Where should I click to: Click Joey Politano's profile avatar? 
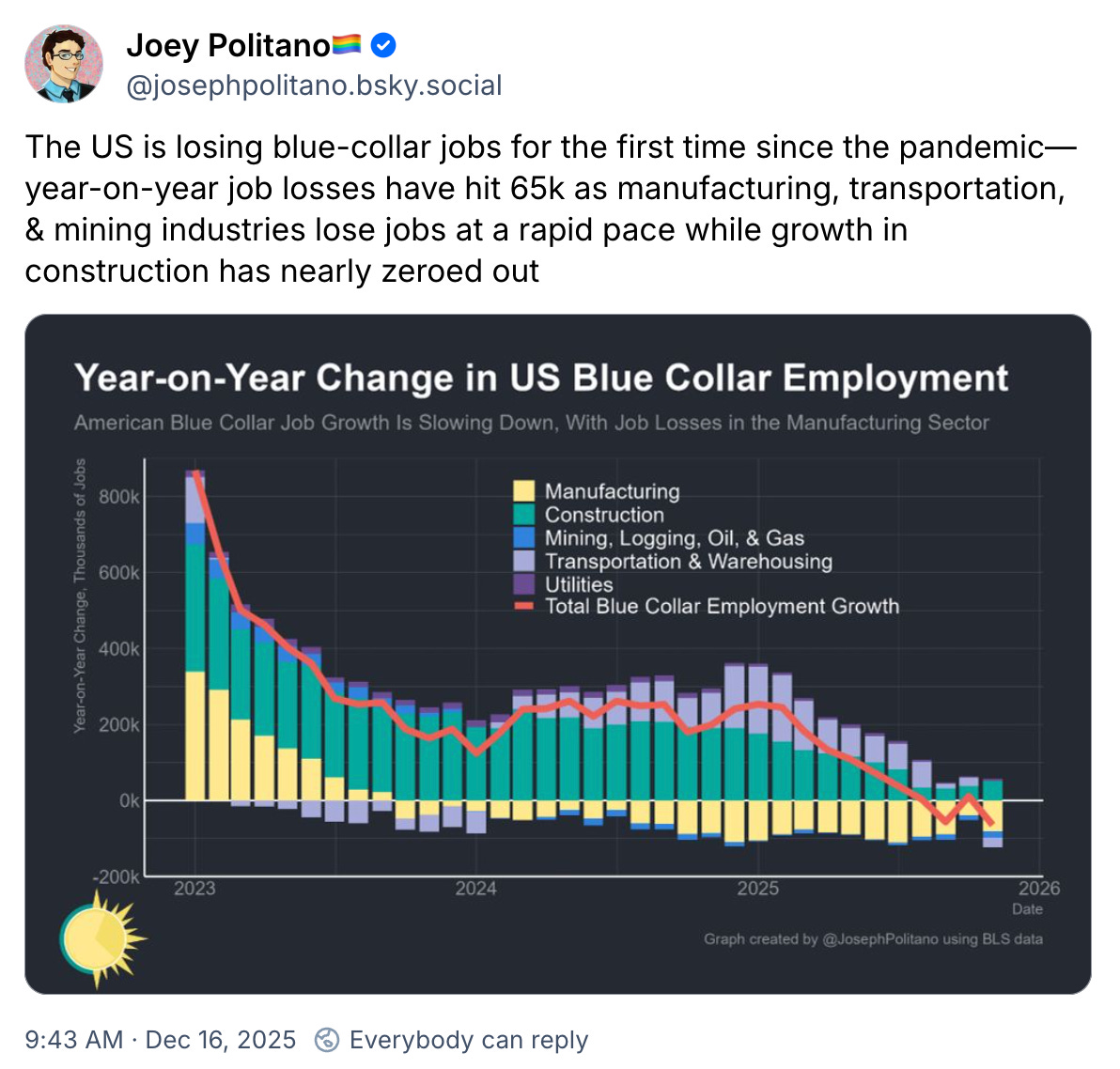[x=63, y=64]
